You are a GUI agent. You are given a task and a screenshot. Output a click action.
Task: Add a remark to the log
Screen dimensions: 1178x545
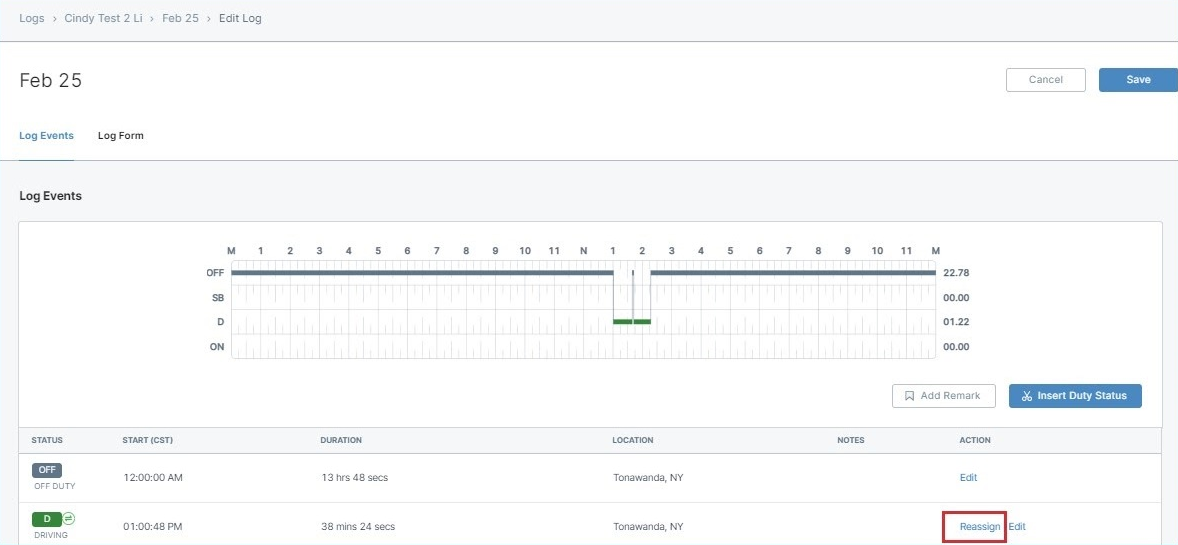point(944,395)
